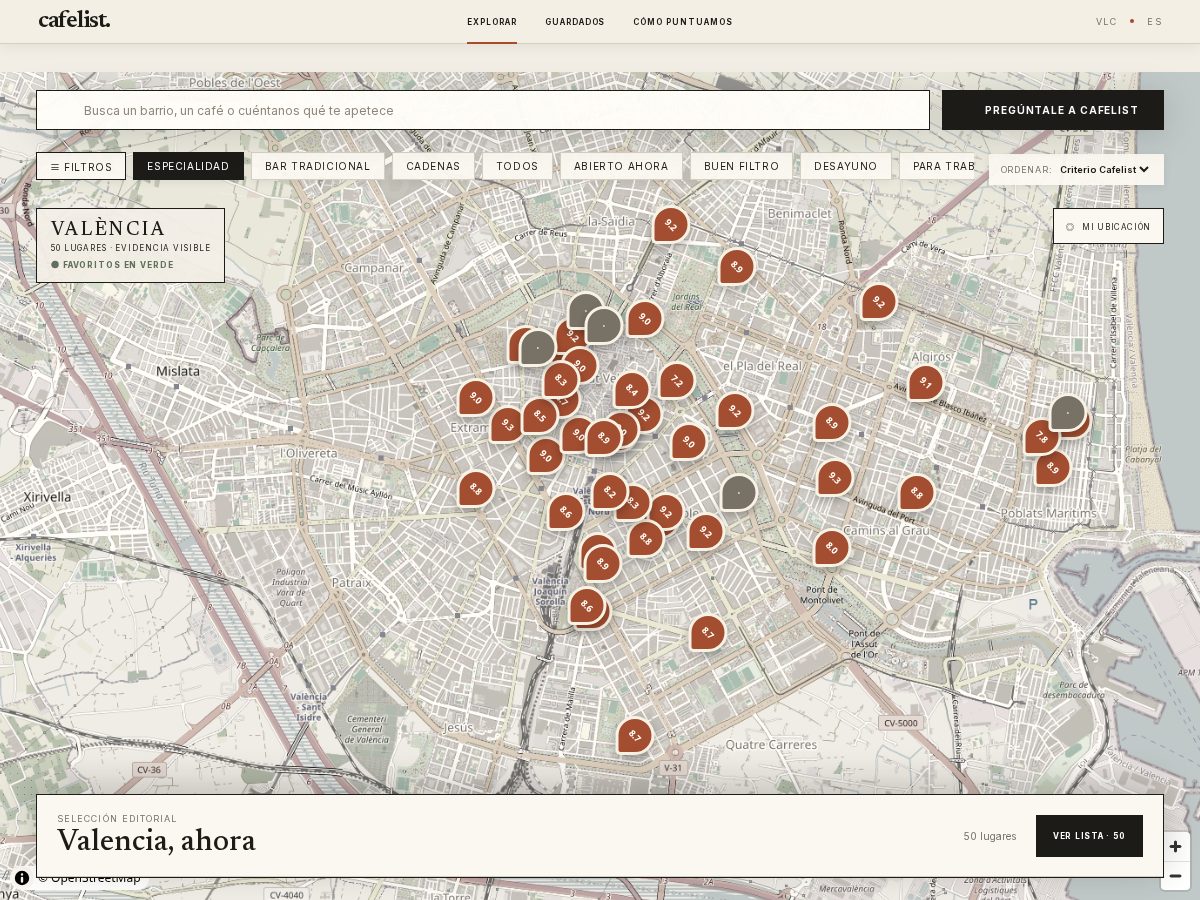Click the 'Valencia, ahora' heading
The width and height of the screenshot is (1200, 900).
(156, 841)
